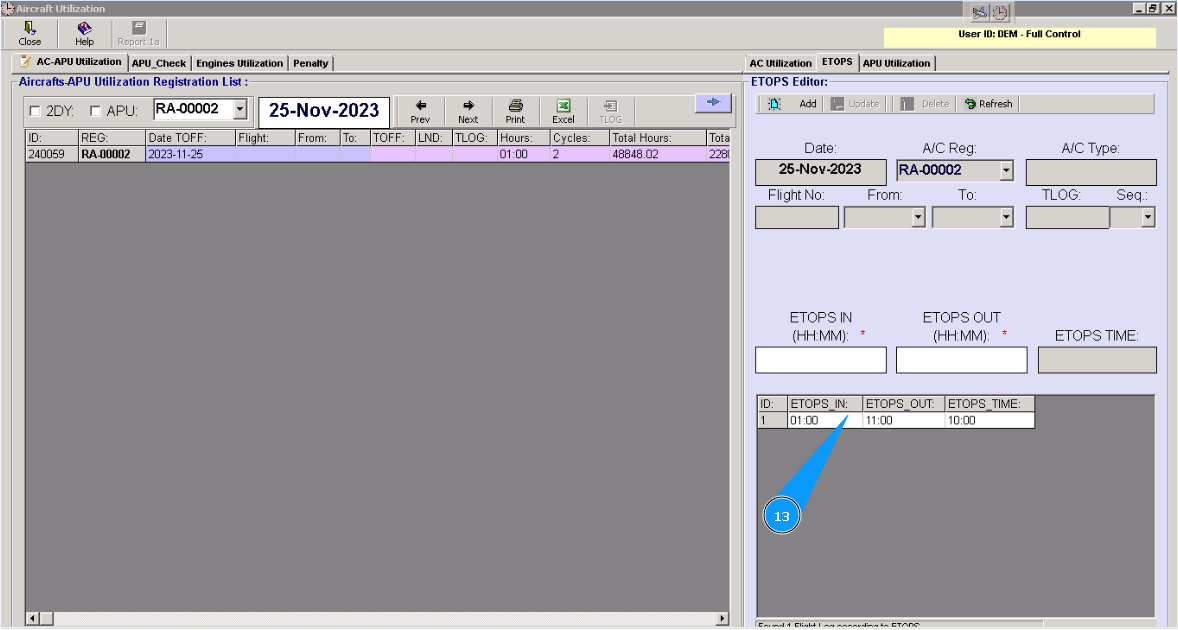Select the ETOPS tab
1178x630 pixels.
pyautogui.click(x=837, y=62)
